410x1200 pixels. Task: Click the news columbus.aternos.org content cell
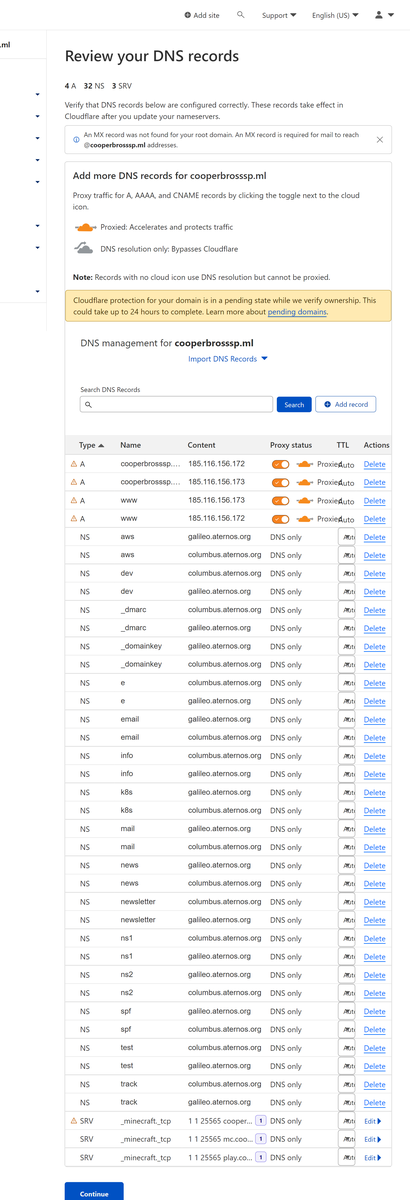tap(225, 883)
